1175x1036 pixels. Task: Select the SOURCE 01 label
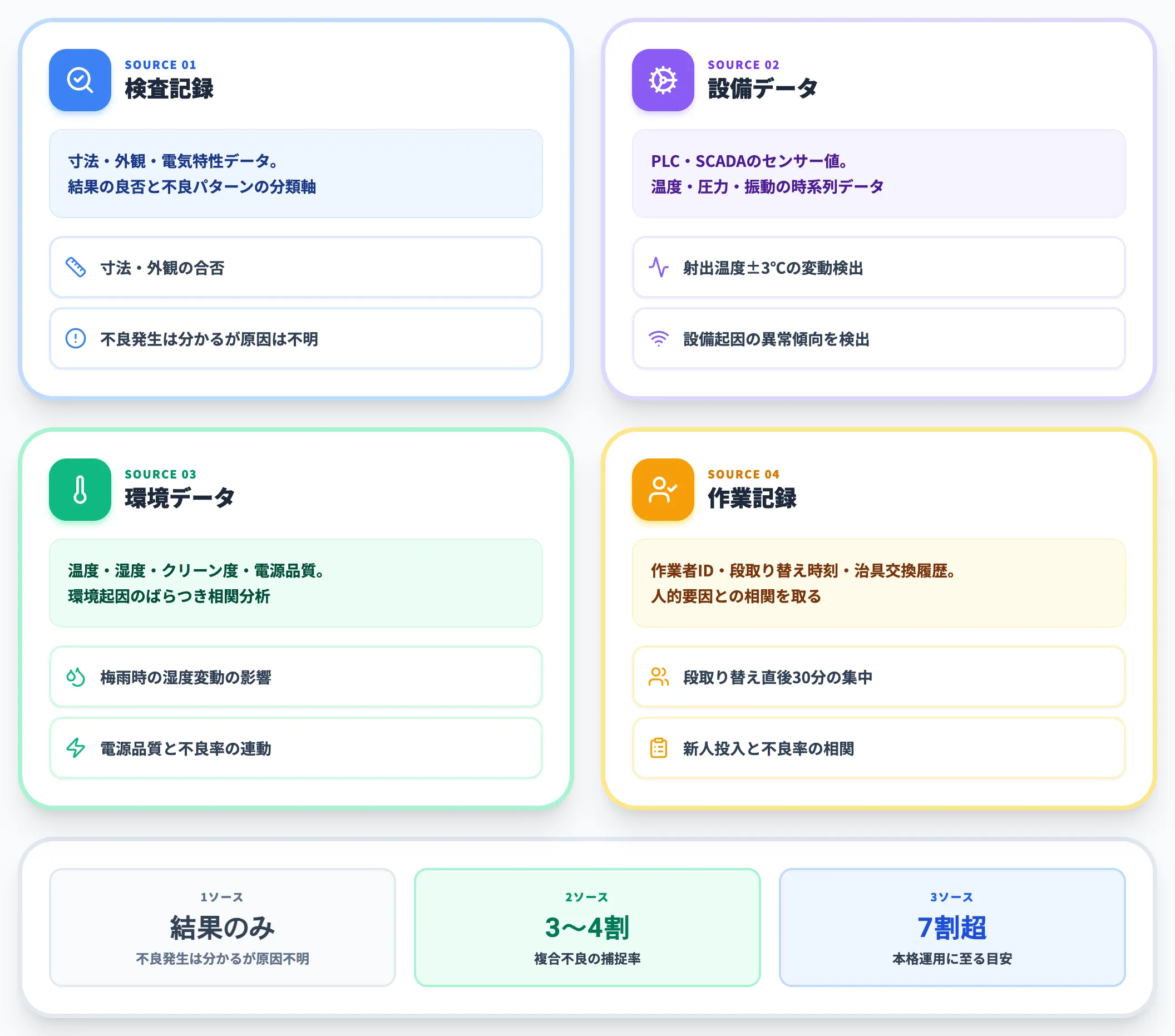tap(160, 65)
